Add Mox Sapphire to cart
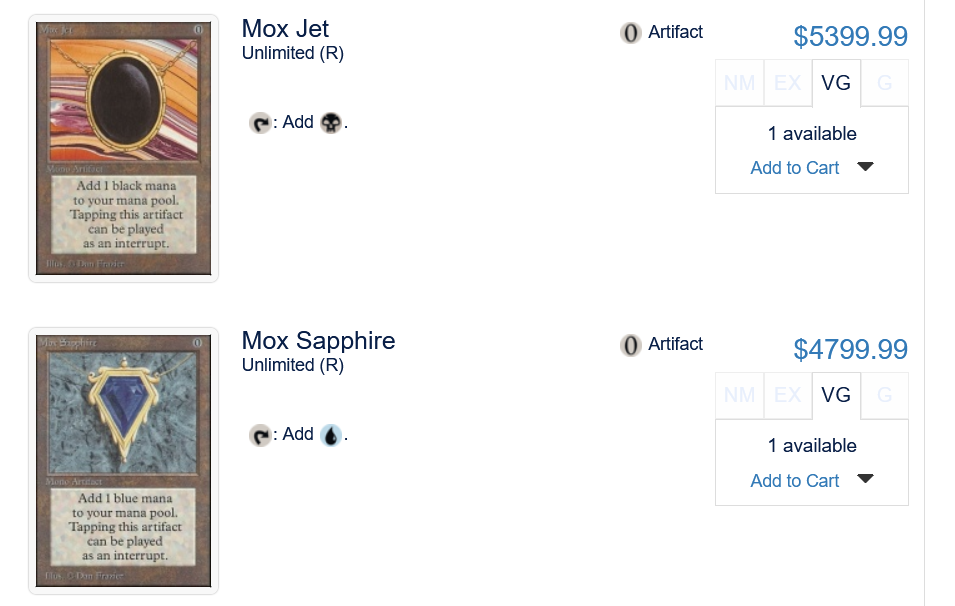The height and width of the screenshot is (606, 955). click(x=795, y=481)
